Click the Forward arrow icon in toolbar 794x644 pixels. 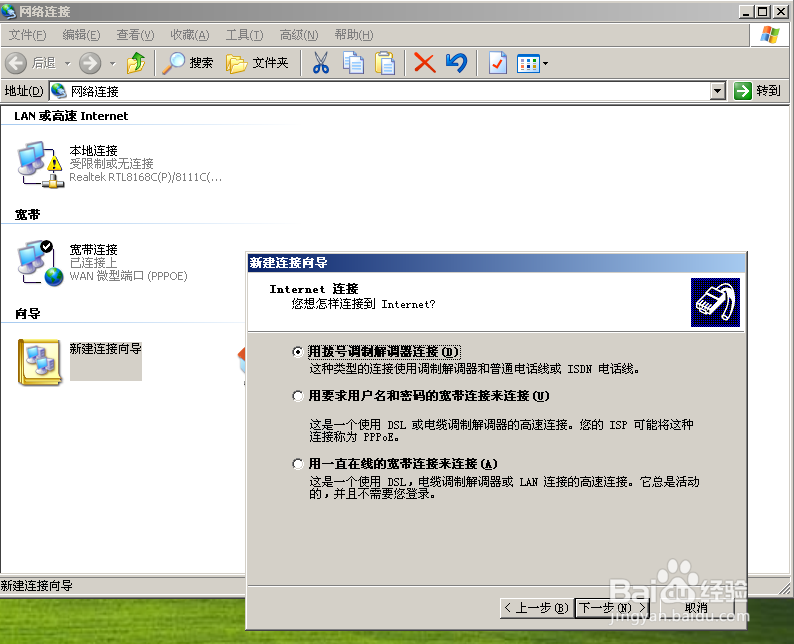[x=90, y=63]
